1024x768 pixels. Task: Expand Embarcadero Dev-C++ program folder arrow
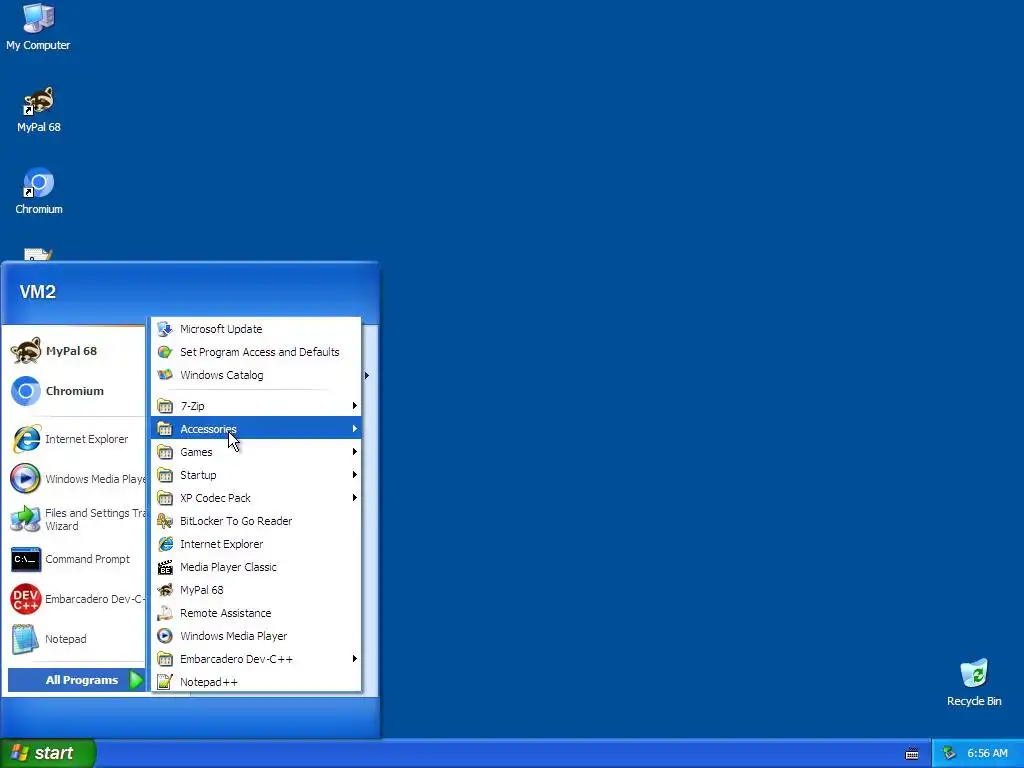click(x=355, y=658)
